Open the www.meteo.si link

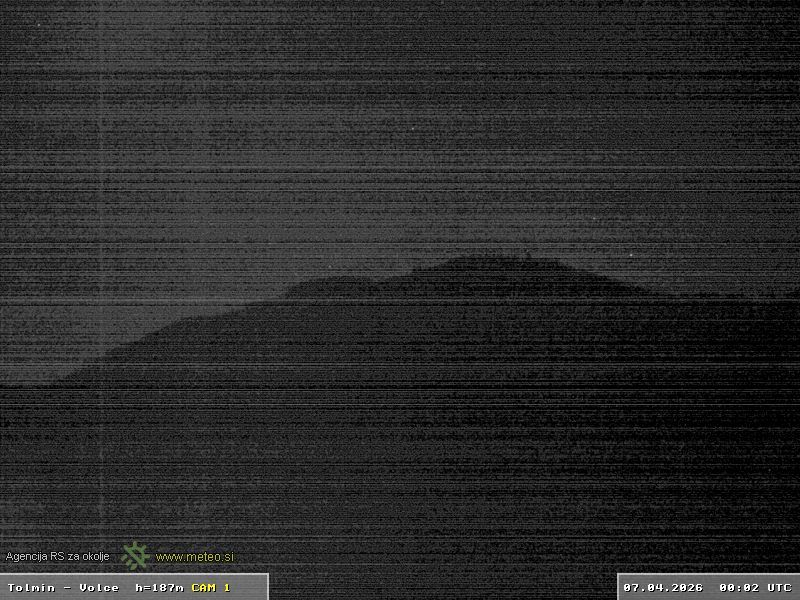(x=195, y=557)
